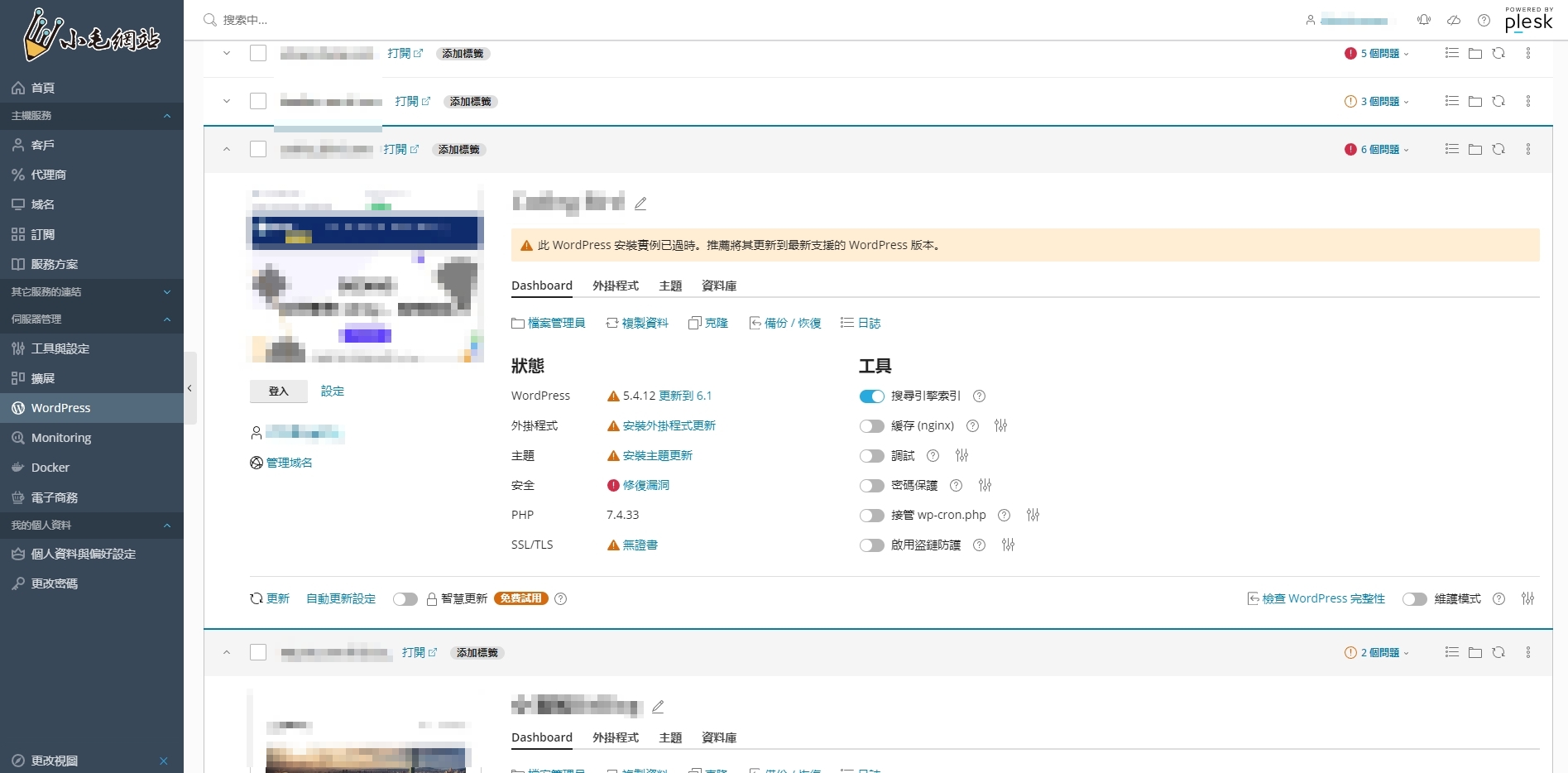
Task: Click the 更新到 6.1 link
Action: [x=684, y=396]
